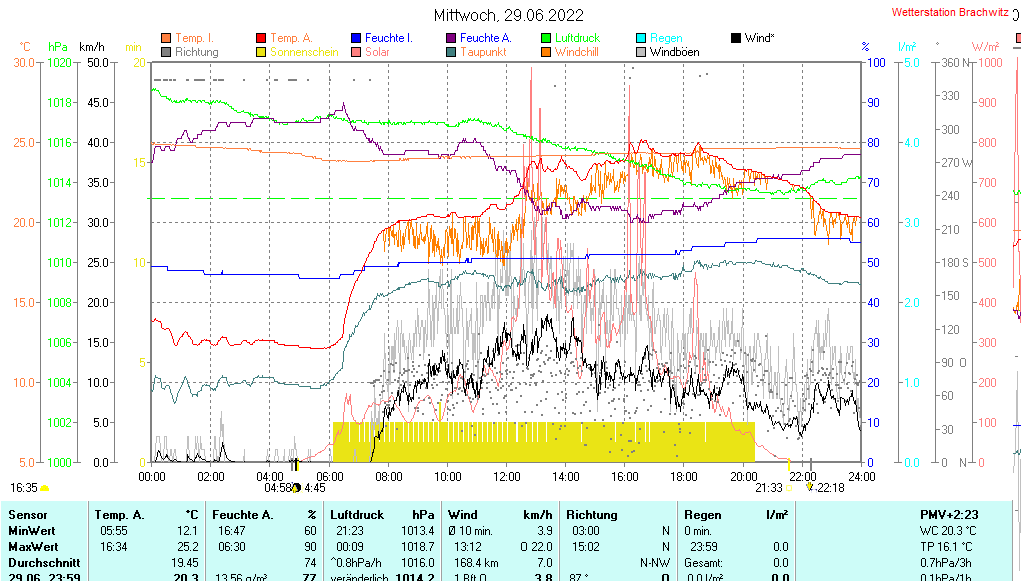Click the Taupunkt legend label
Screen dimensions: 1021x581
483,52
